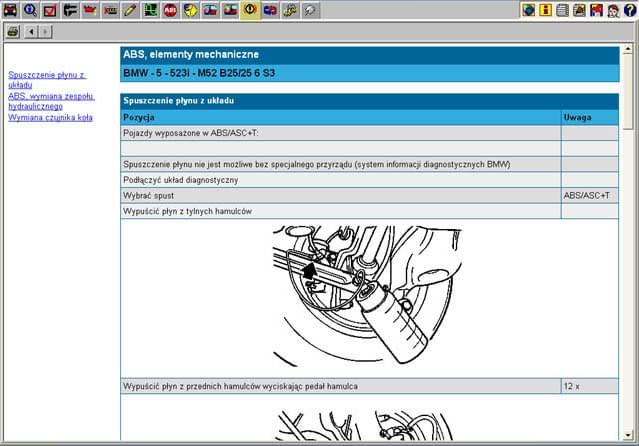Select the yellow pencil notes icon
The image size is (639, 446).
pyautogui.click(x=130, y=10)
